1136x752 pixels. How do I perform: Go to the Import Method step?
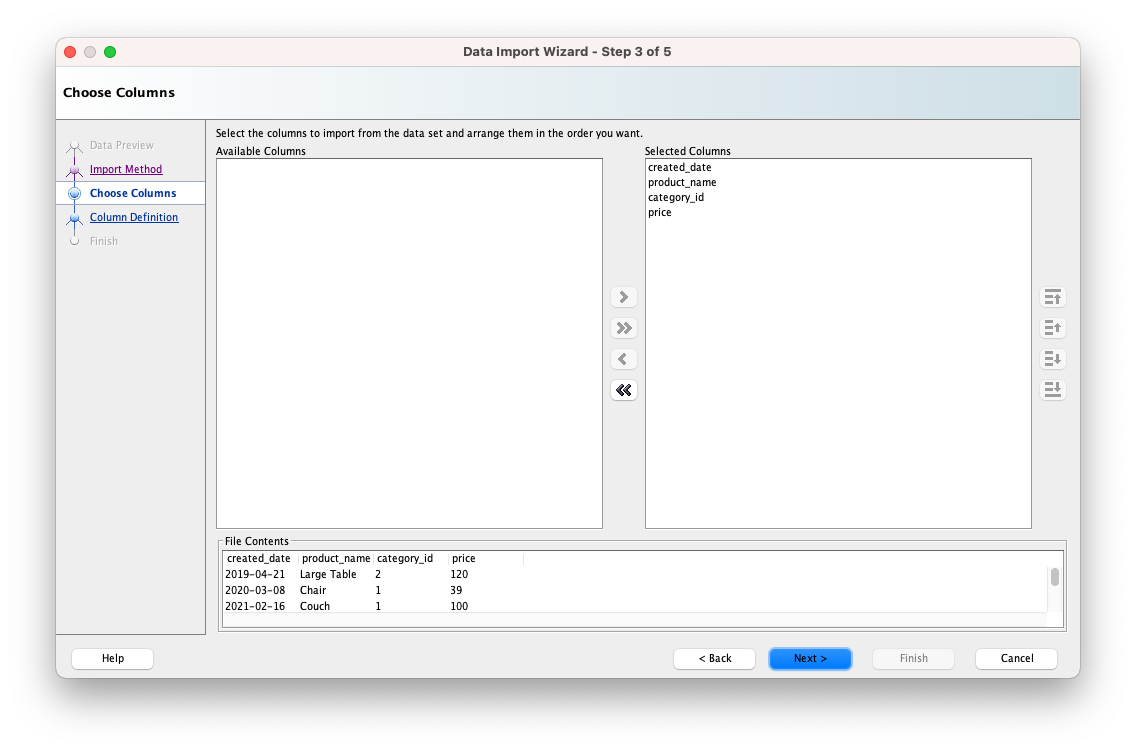[126, 169]
